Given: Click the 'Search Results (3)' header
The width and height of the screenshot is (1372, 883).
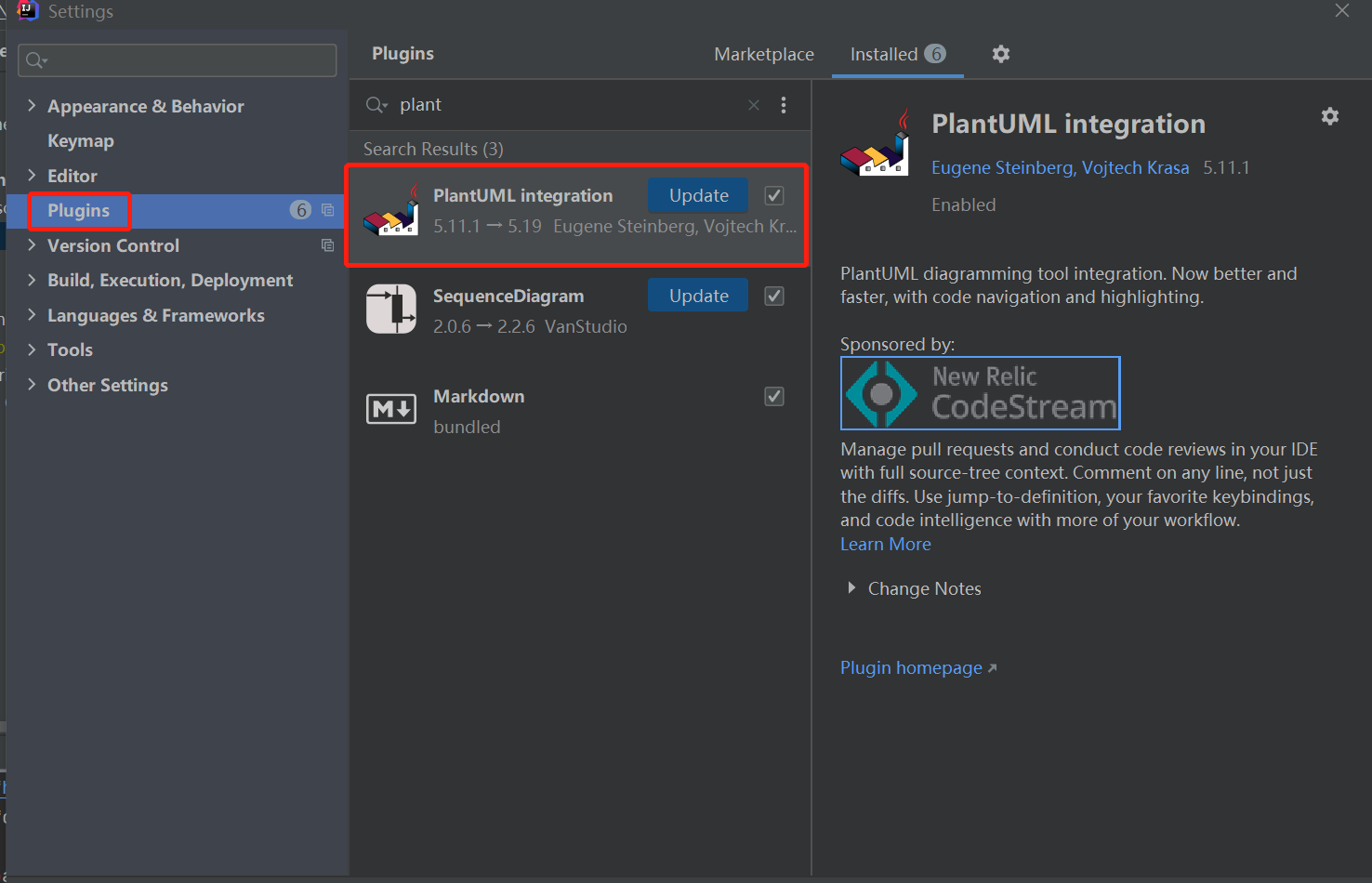Looking at the screenshot, I should tap(433, 149).
